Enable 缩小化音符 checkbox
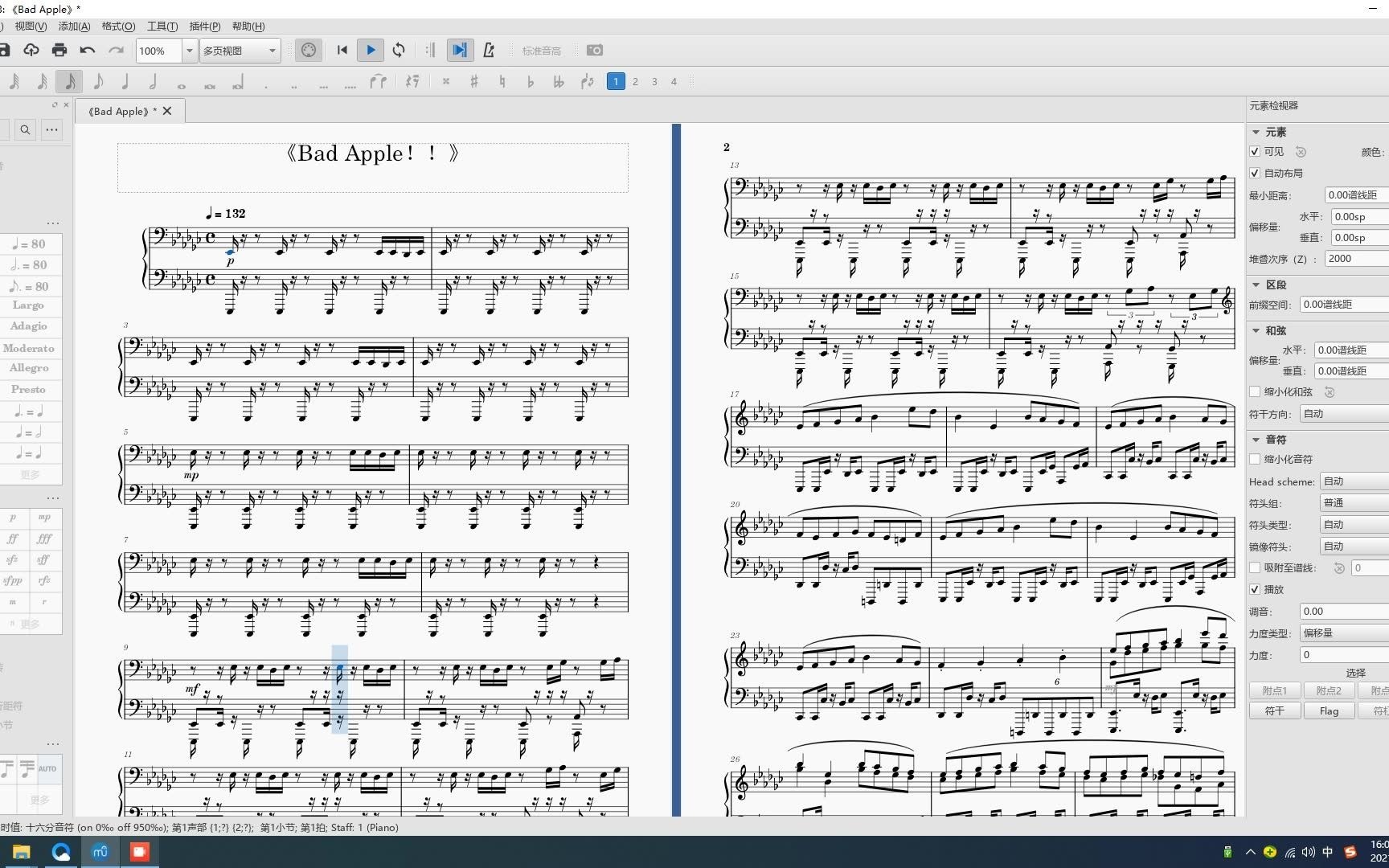 [x=1255, y=459]
